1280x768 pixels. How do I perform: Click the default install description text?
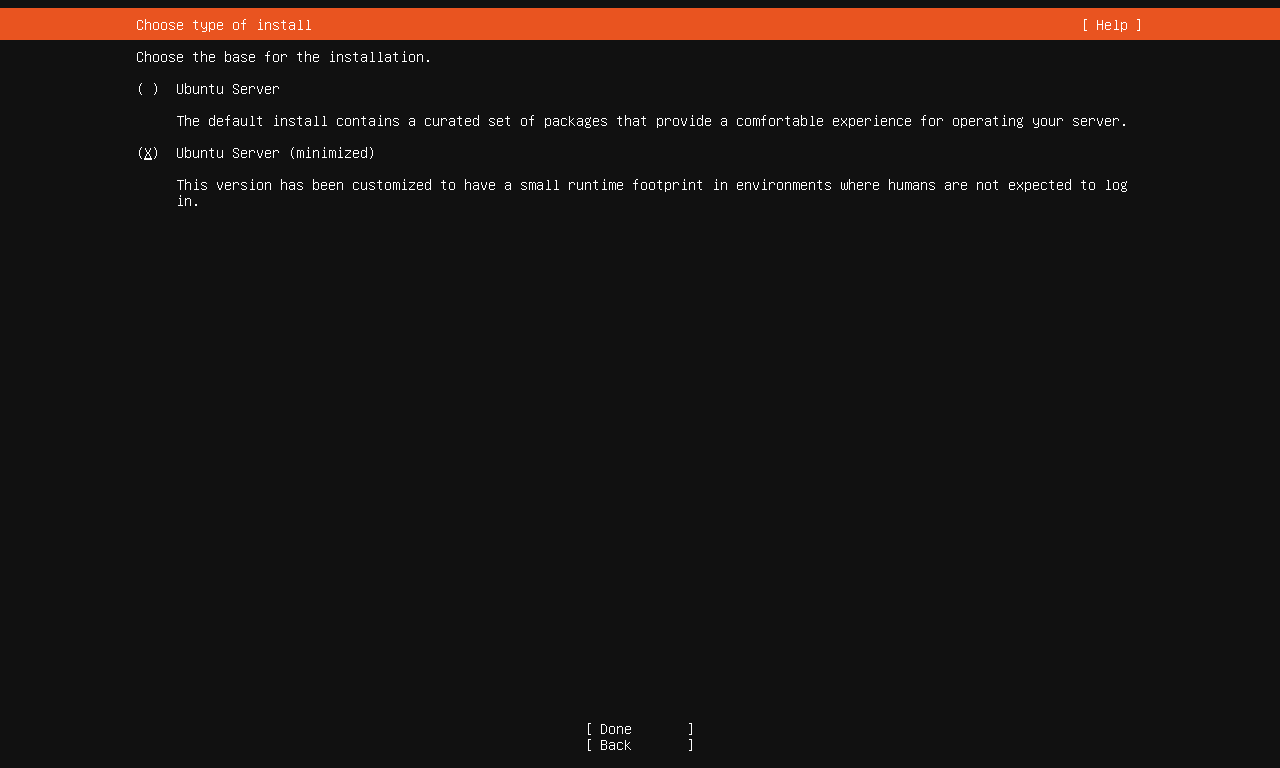[652, 121]
